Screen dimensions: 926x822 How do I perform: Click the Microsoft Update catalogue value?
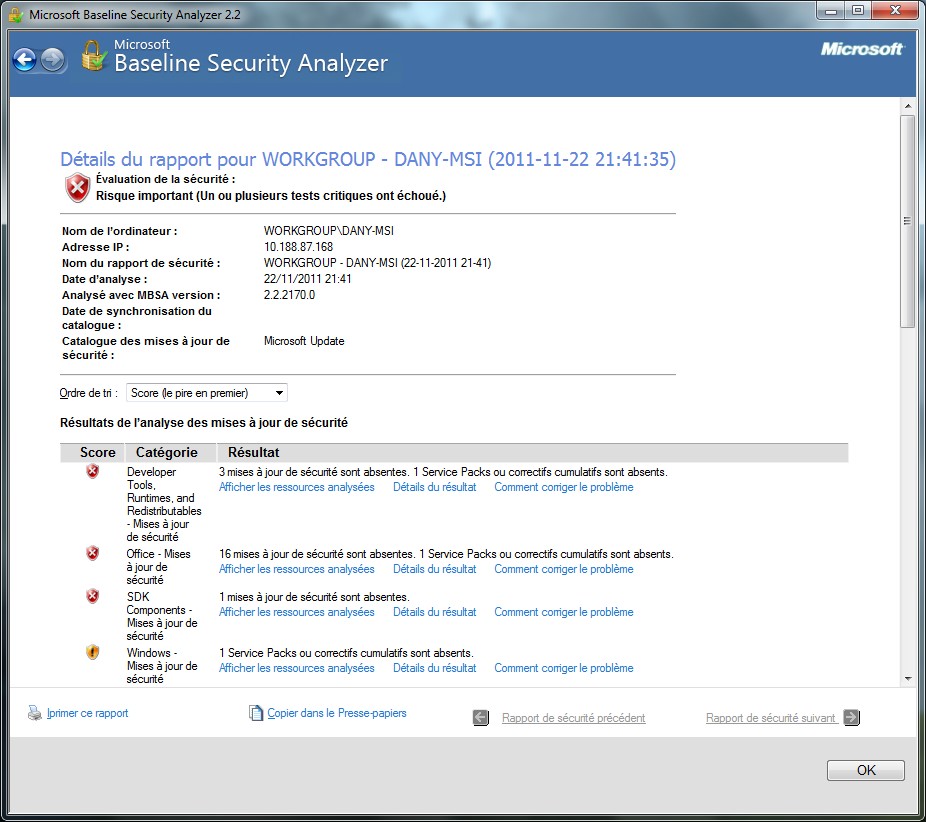click(304, 341)
